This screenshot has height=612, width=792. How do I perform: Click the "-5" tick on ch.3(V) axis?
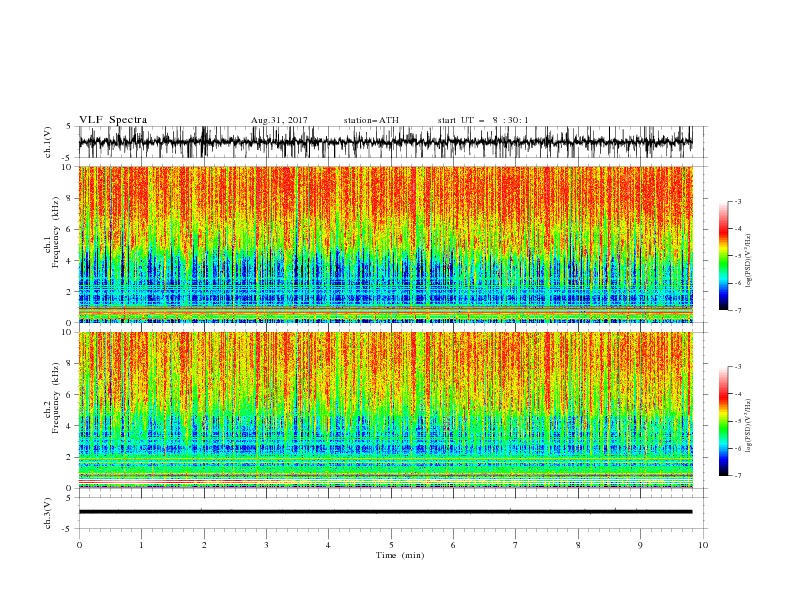[x=68, y=529]
